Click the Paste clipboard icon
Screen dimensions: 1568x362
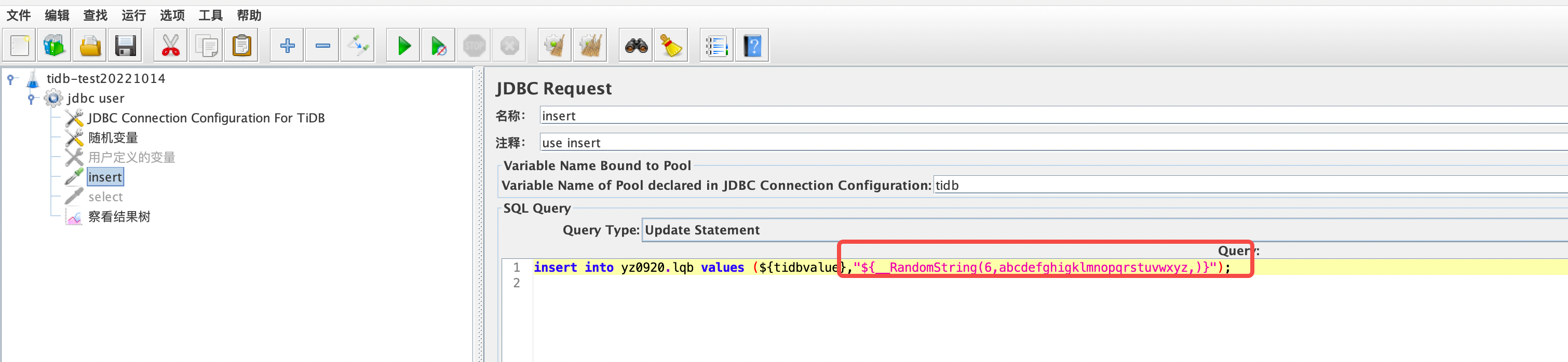point(241,45)
